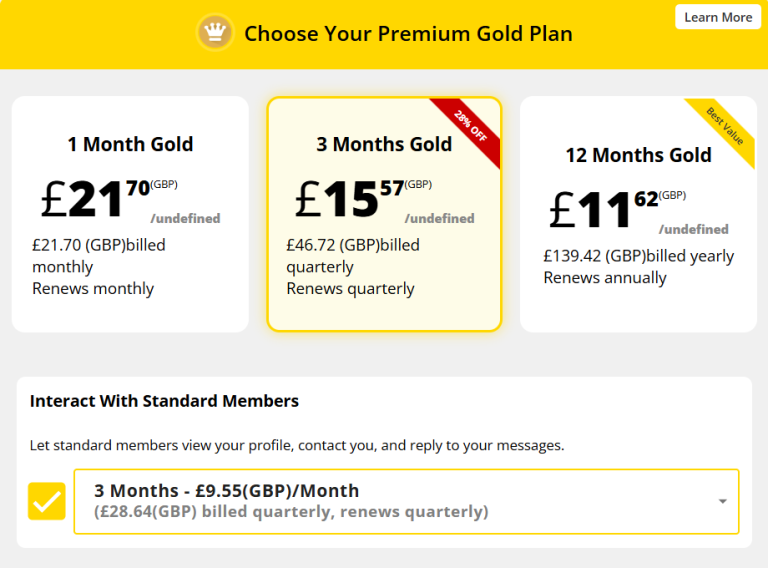
Task: Click the gold crown icon in header
Action: pos(214,33)
